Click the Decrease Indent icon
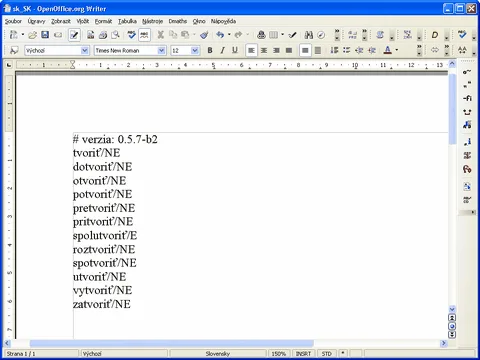 coord(359,50)
